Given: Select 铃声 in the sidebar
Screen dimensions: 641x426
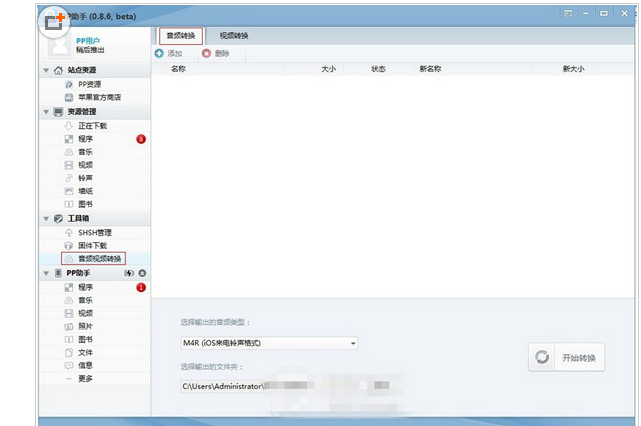Looking at the screenshot, I should point(95,178).
